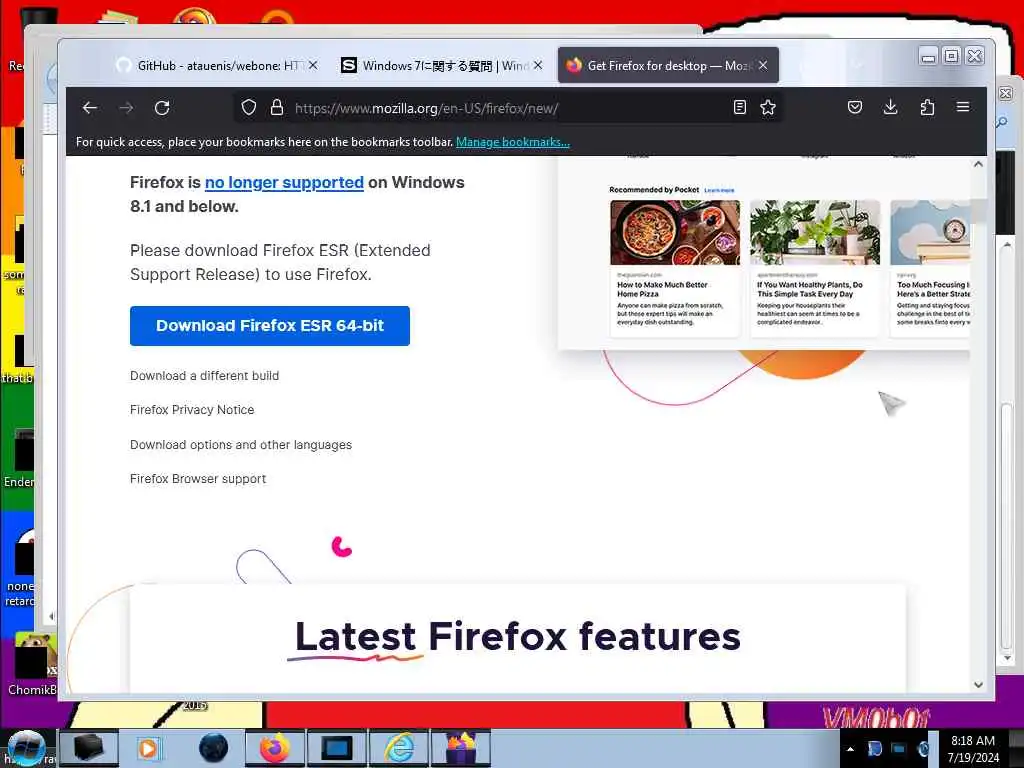Click the pizza article thumbnail
Image resolution: width=1024 pixels, height=768 pixels.
click(x=675, y=232)
